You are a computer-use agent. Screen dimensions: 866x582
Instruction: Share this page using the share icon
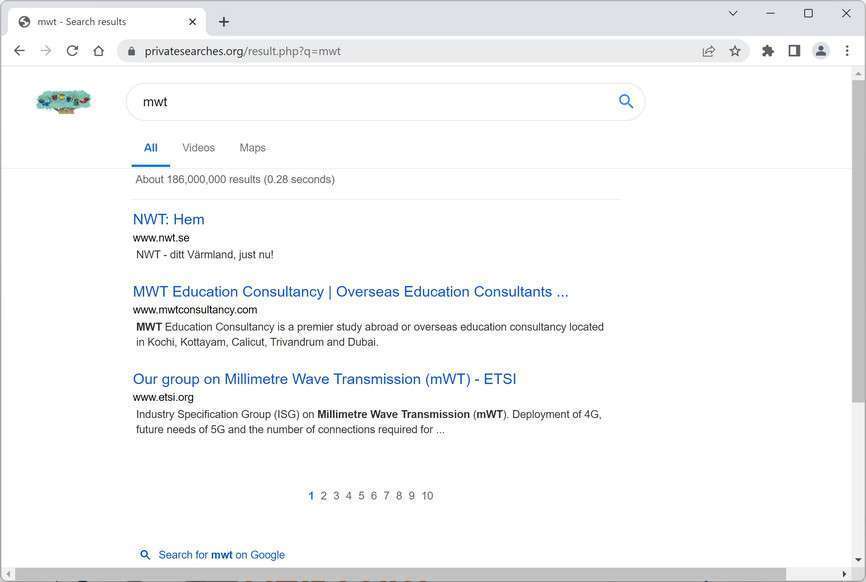click(708, 51)
